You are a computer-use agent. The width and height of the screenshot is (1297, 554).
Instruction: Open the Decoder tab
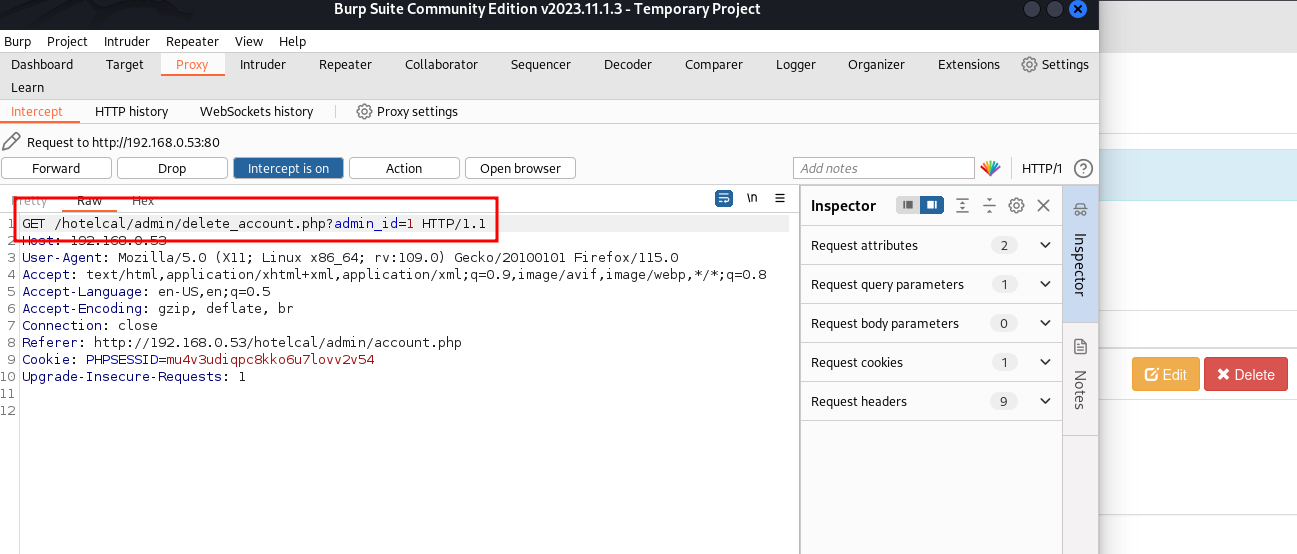point(628,64)
